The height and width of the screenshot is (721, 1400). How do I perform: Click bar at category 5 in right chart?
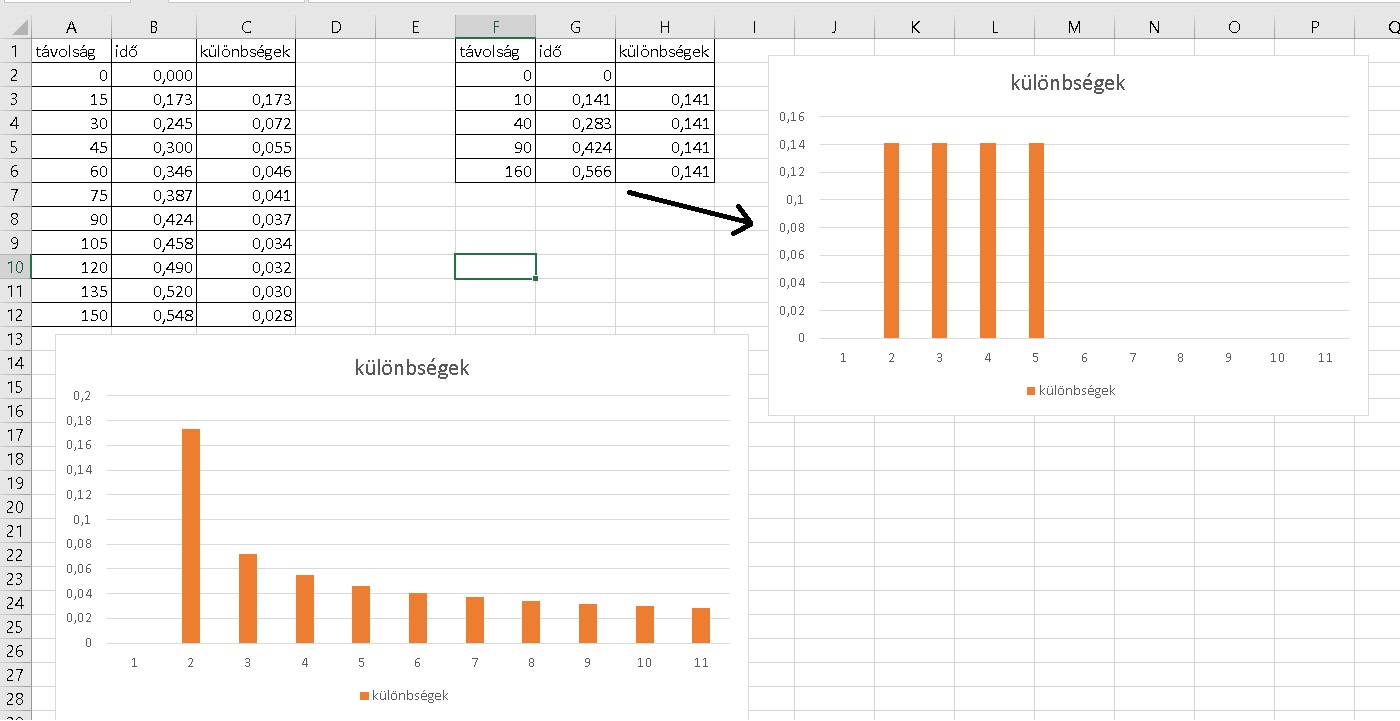click(1036, 241)
